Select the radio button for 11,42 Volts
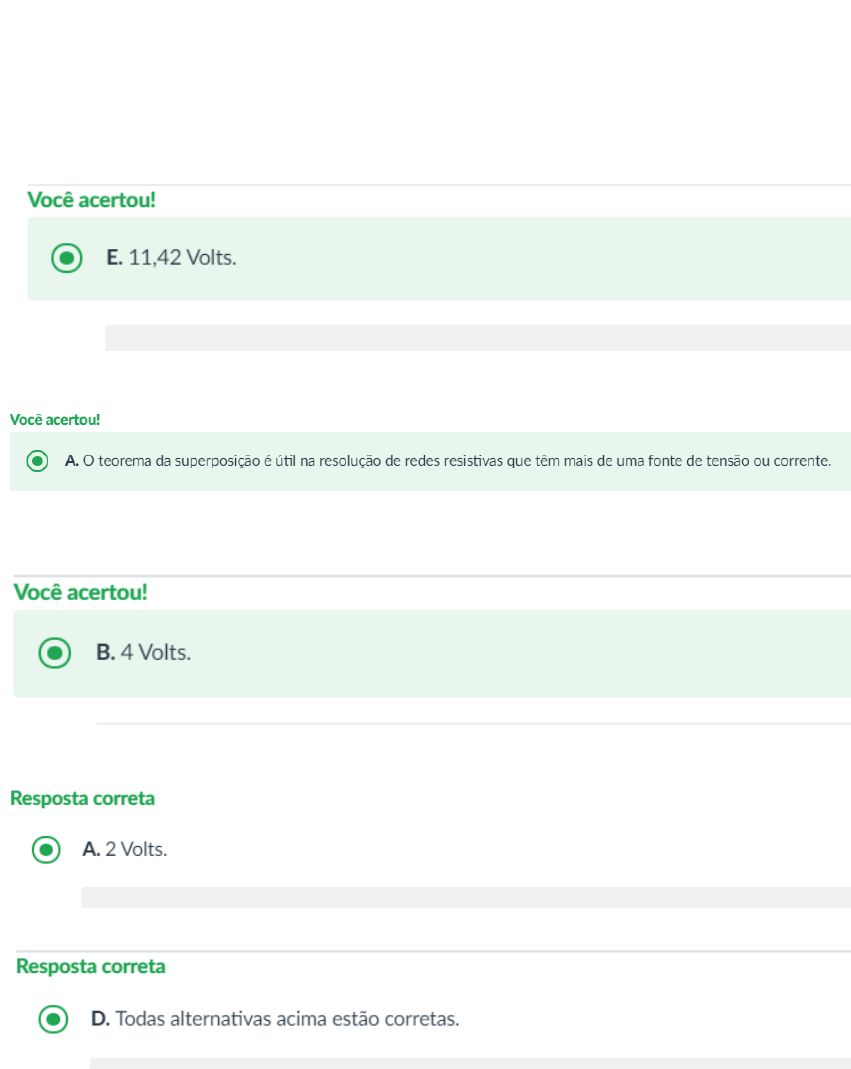The image size is (851, 1069). pyautogui.click(x=67, y=258)
